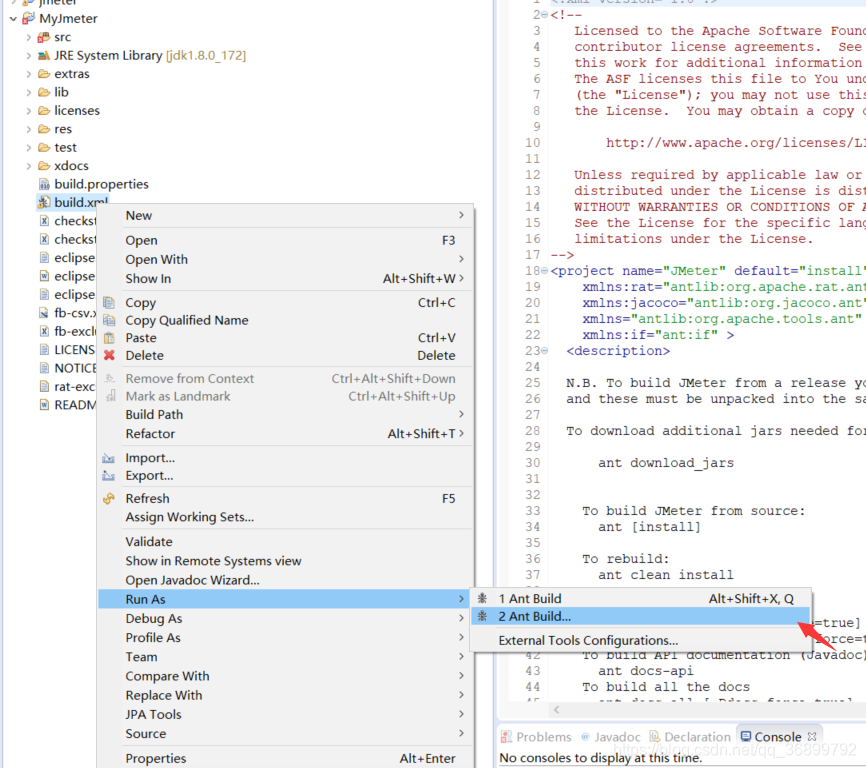
Task: Click the Copy Qualified Name icon
Action: (x=109, y=320)
